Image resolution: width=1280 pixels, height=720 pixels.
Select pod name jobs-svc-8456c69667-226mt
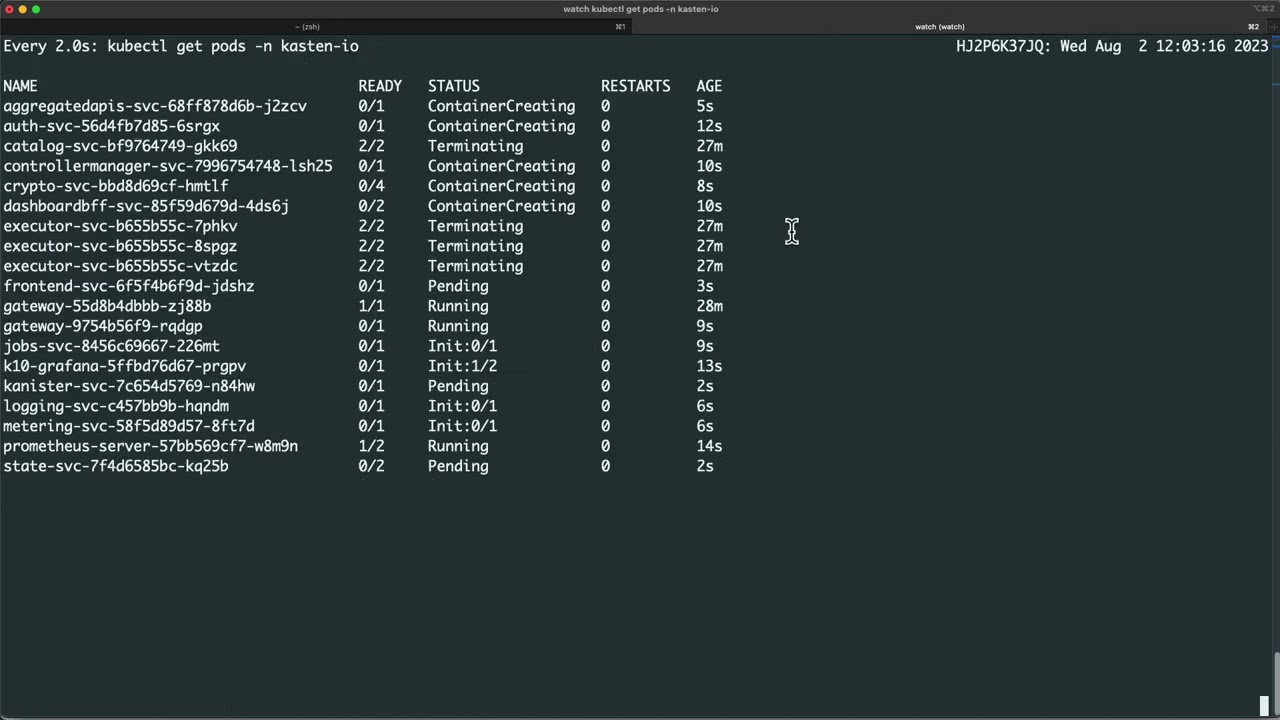tap(111, 346)
